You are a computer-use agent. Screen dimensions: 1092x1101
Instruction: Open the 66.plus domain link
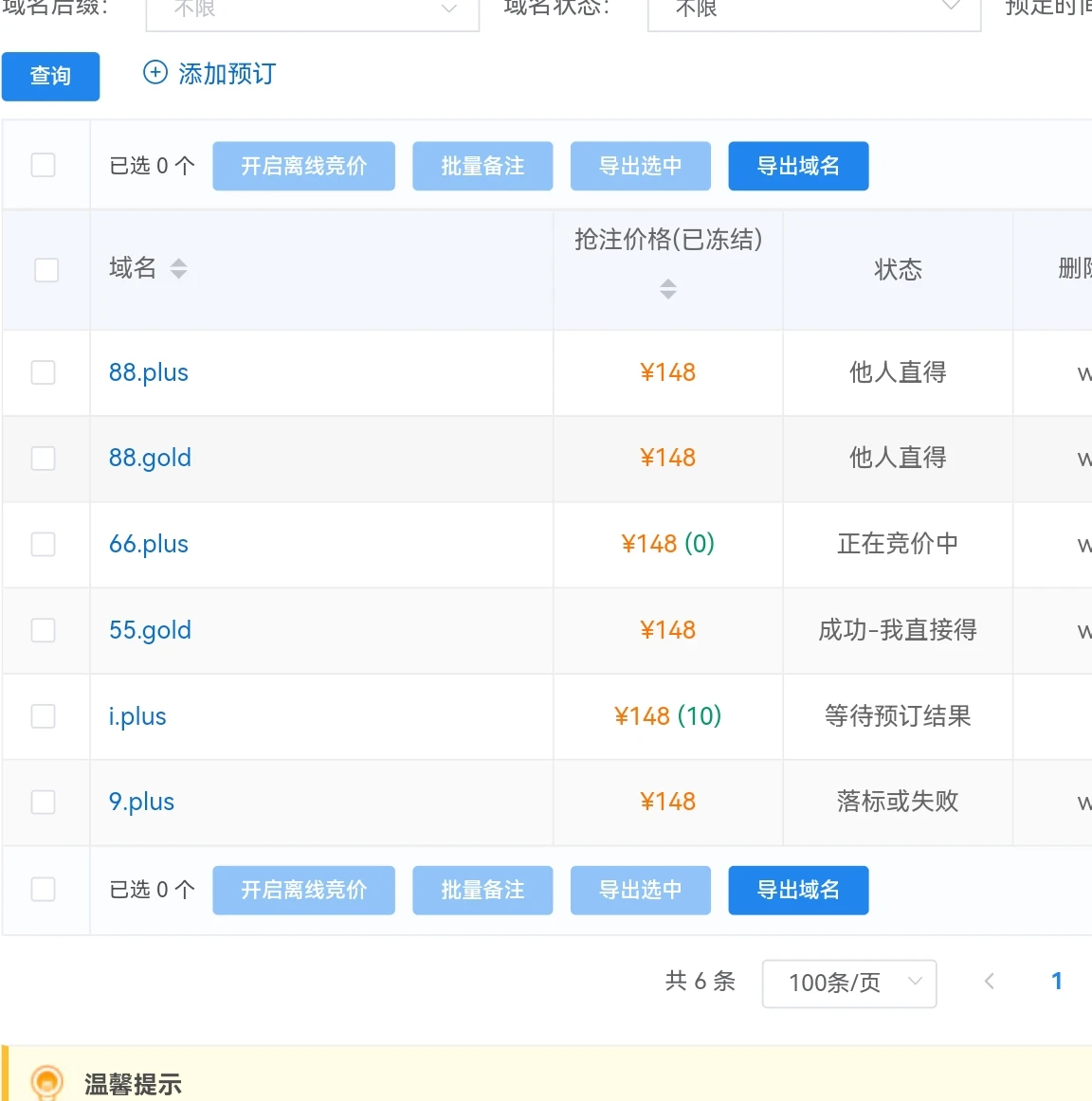point(149,544)
